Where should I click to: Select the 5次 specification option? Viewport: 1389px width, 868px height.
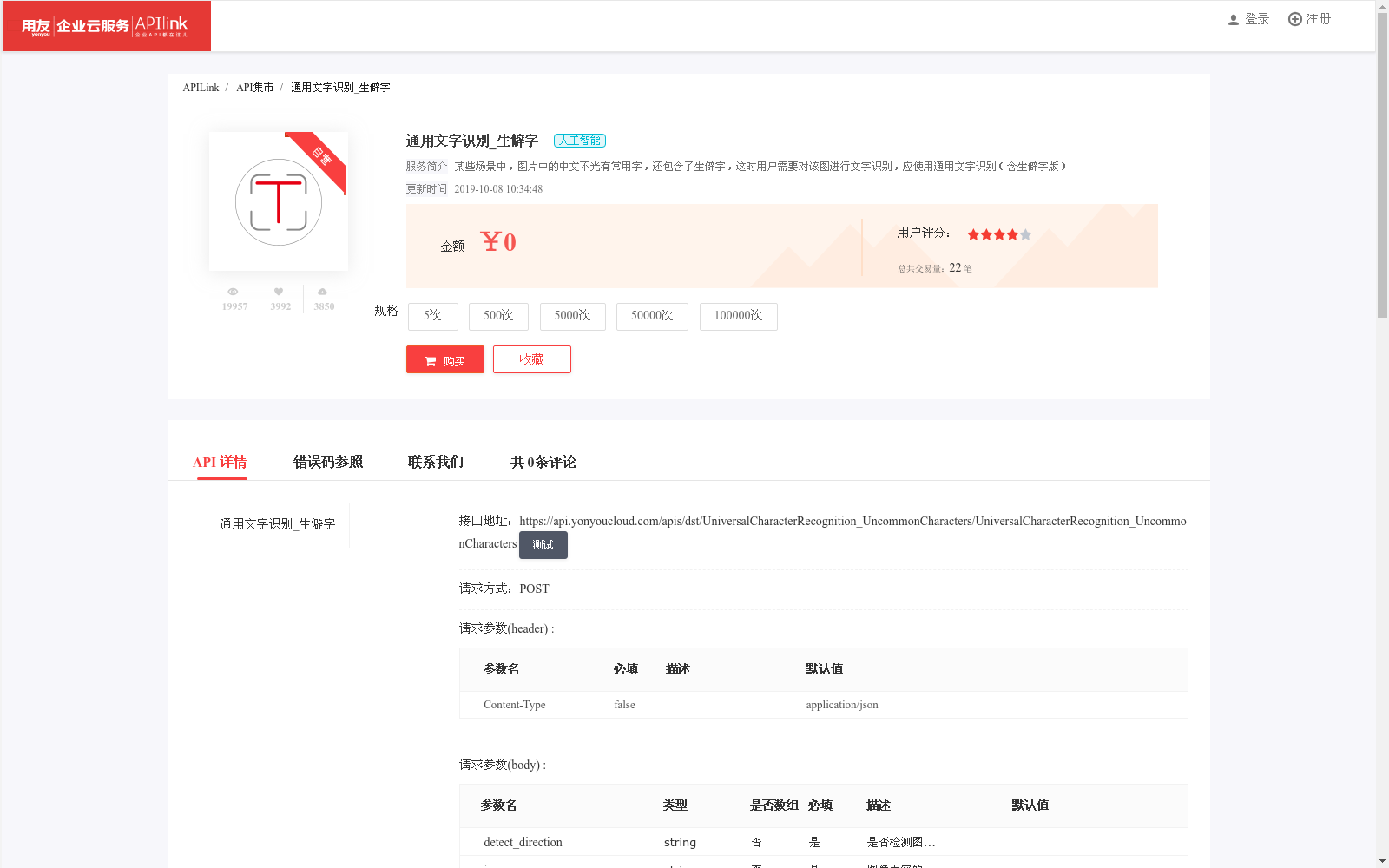(432, 316)
